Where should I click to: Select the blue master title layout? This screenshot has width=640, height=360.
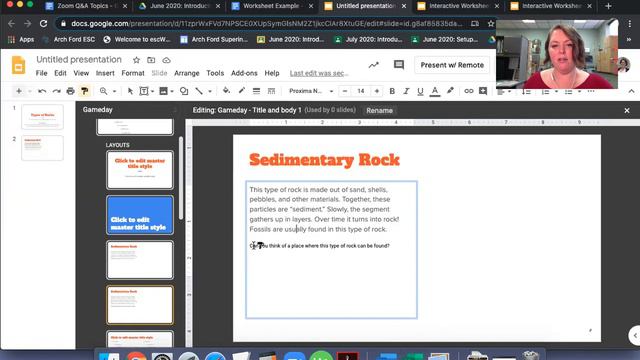[x=140, y=215]
